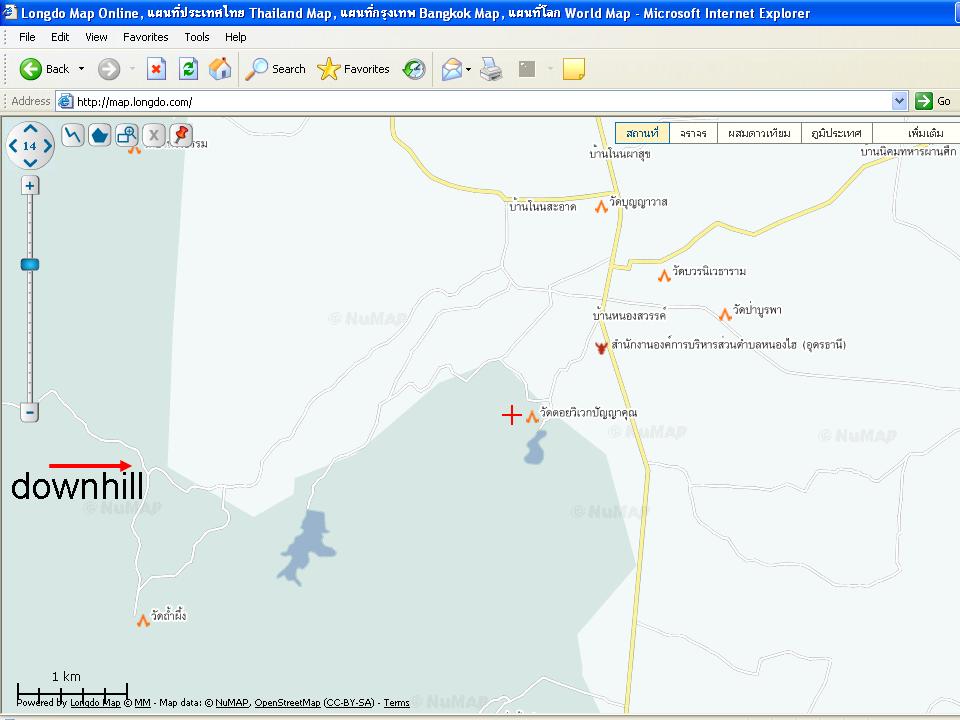Select the pushpin marker tool
This screenshot has height=720, width=960.
[181, 135]
